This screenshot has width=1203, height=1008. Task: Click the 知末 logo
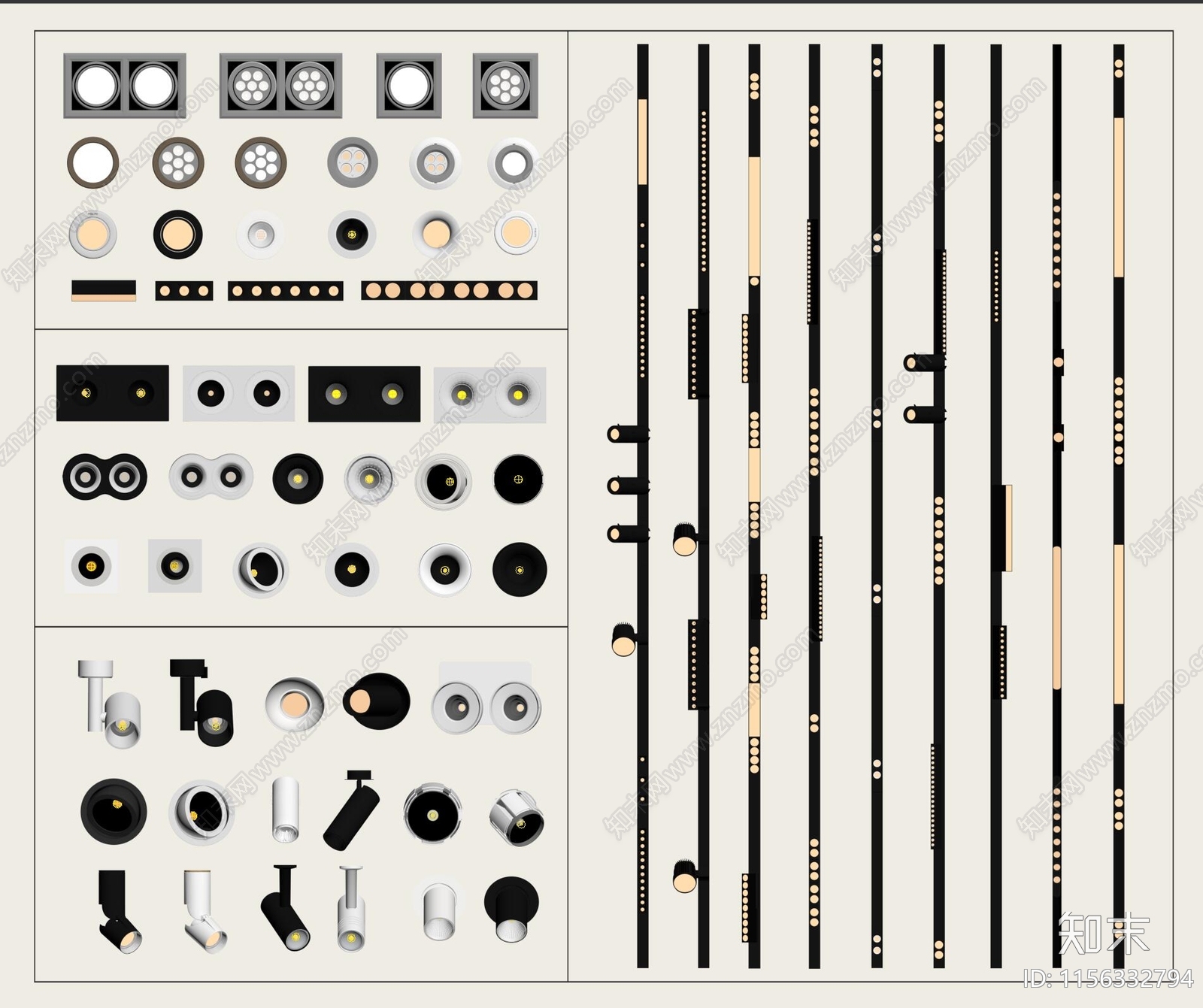[1104, 934]
